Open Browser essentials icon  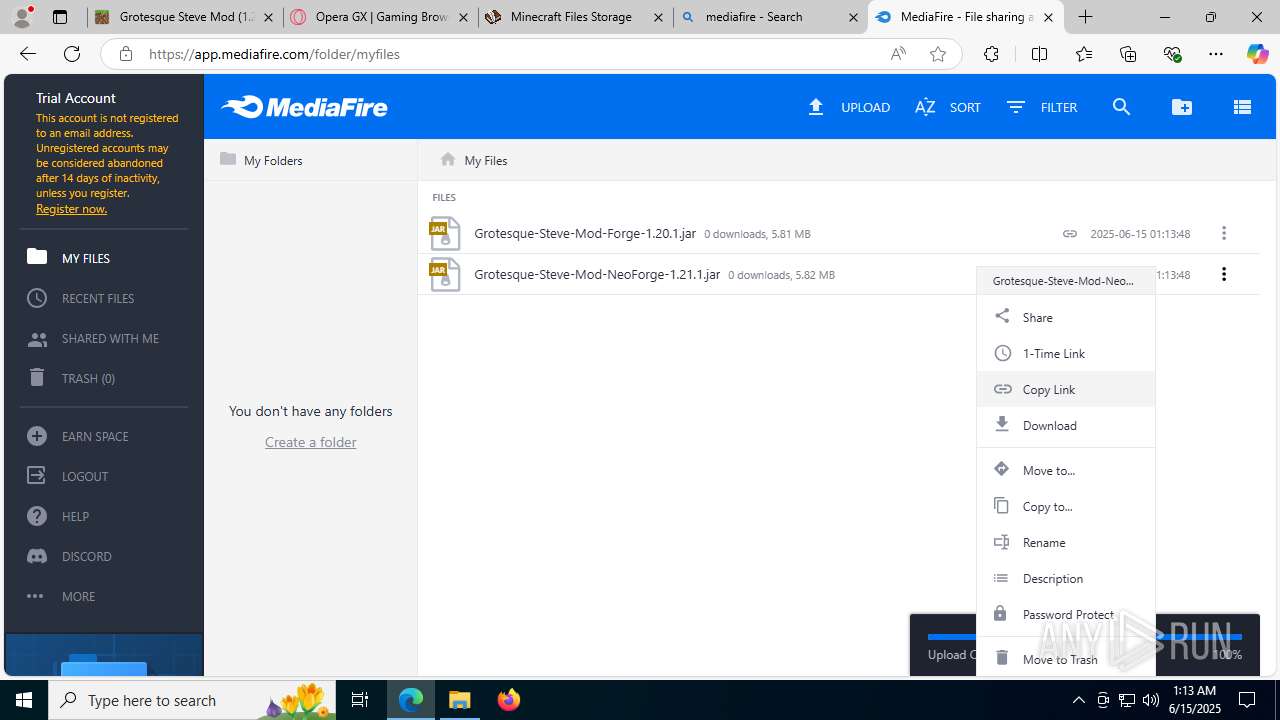(1172, 54)
